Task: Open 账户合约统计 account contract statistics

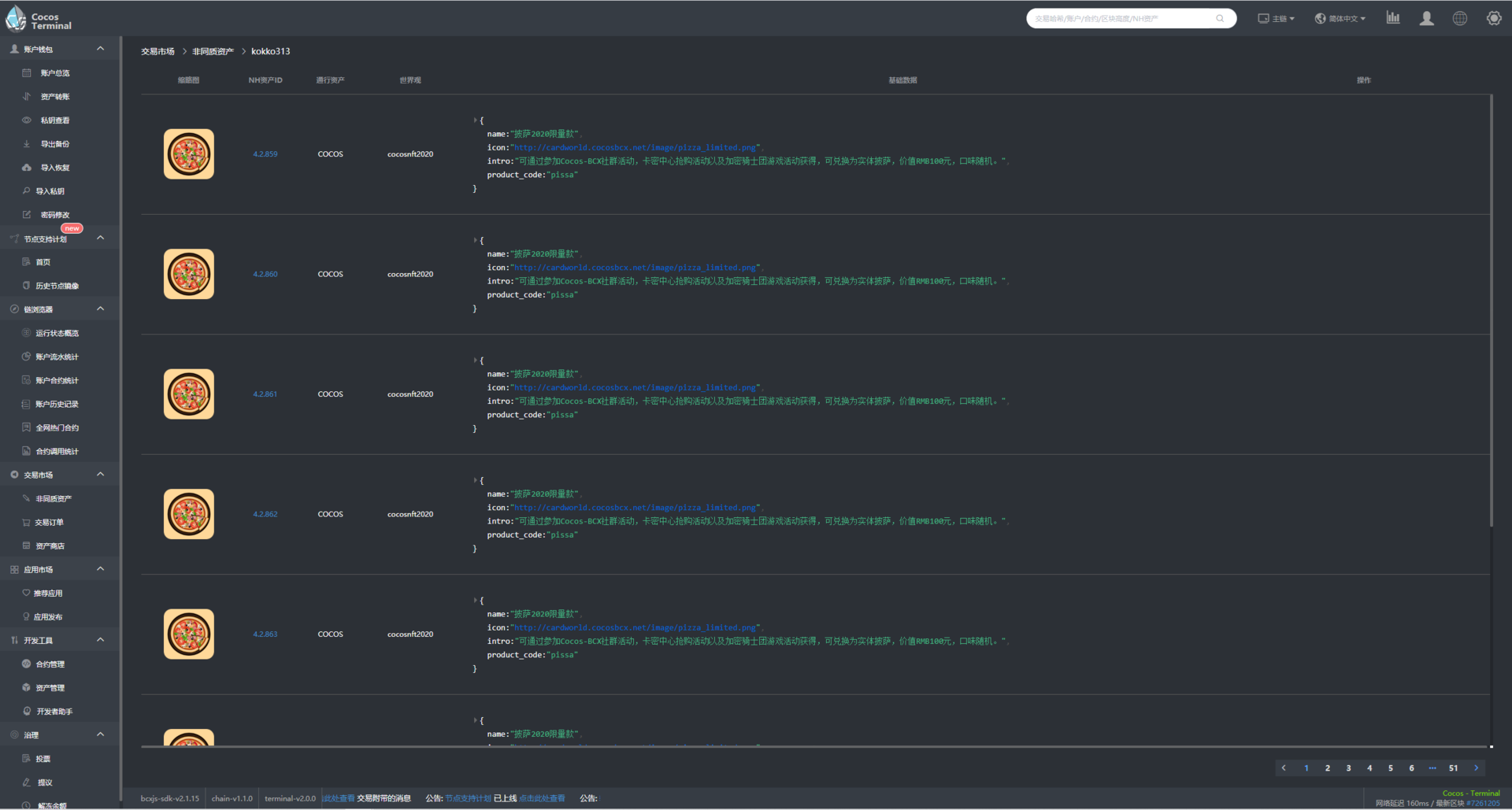Action: [x=57, y=380]
